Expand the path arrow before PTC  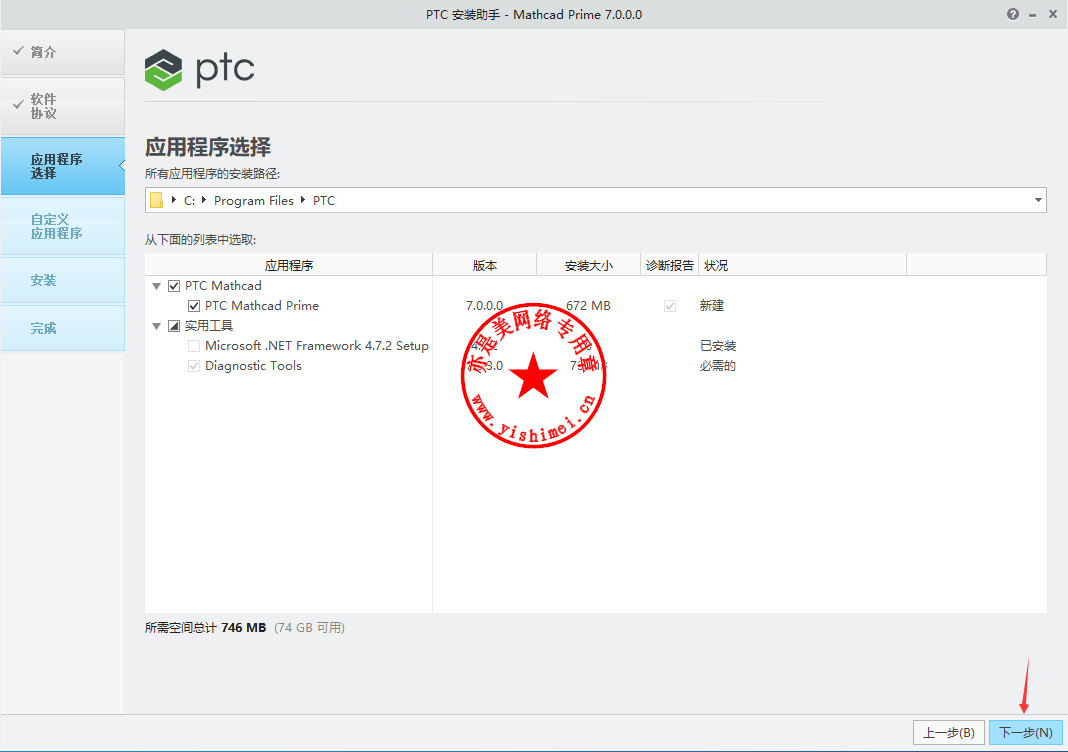pyautogui.click(x=302, y=200)
